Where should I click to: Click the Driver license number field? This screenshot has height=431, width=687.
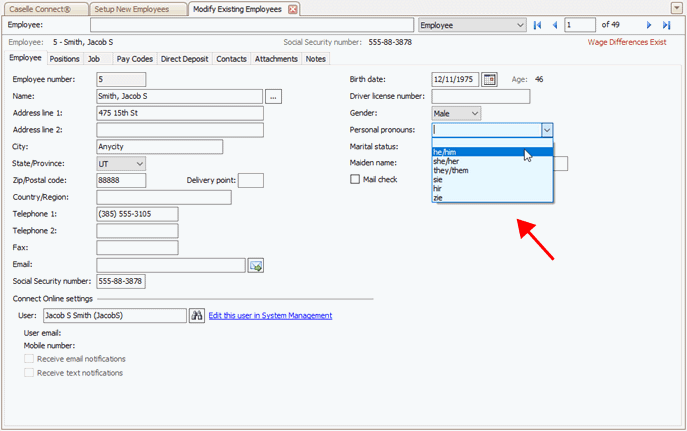point(480,97)
